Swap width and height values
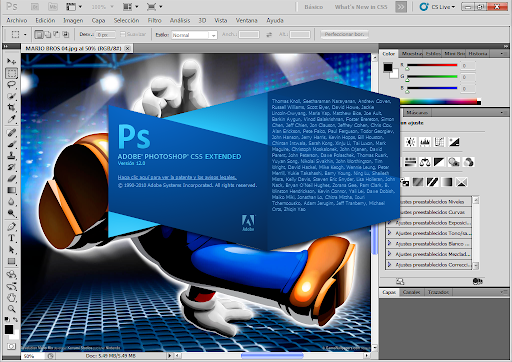 tap(269, 35)
